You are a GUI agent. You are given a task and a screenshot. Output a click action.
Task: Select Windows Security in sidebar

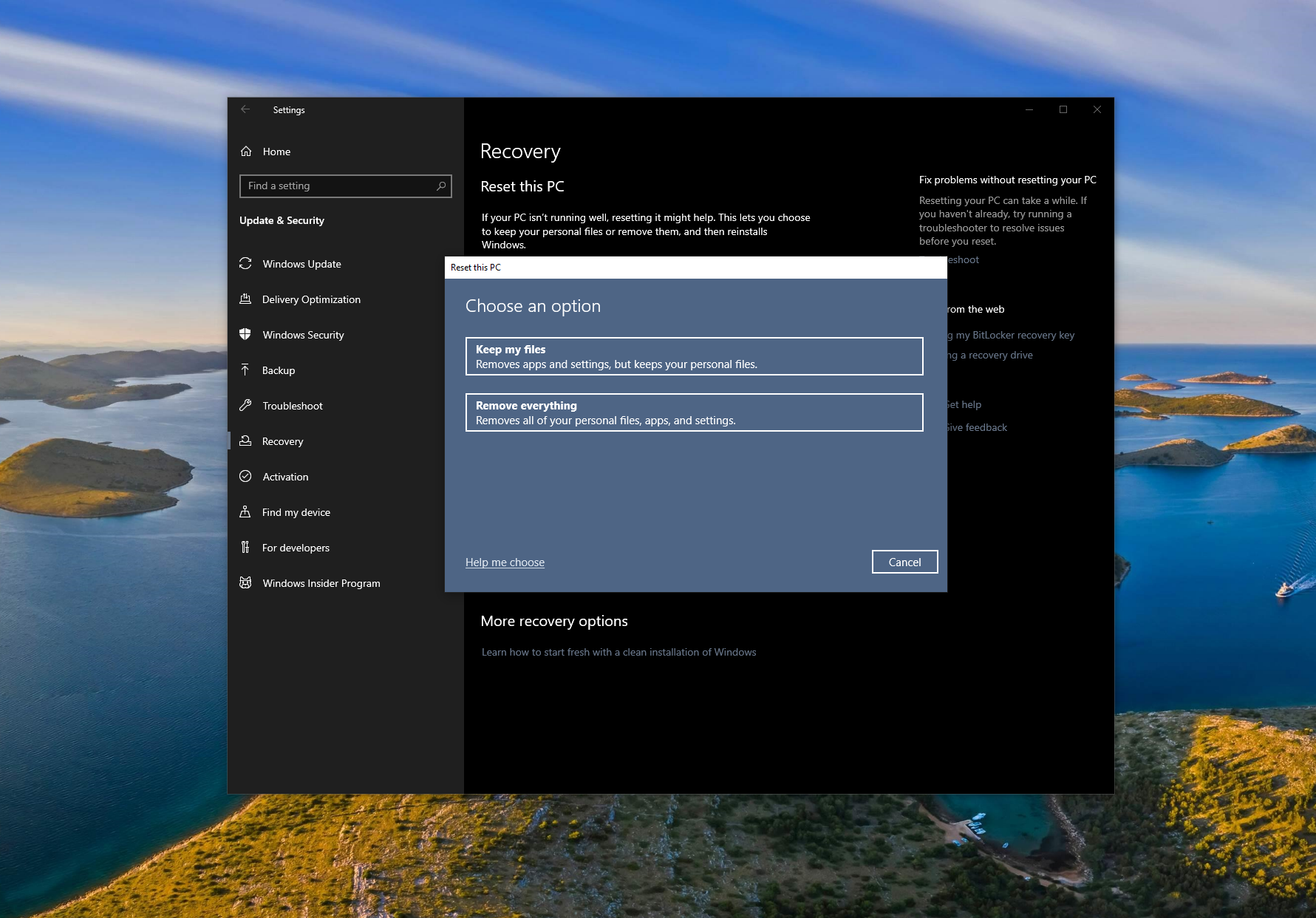346,335
